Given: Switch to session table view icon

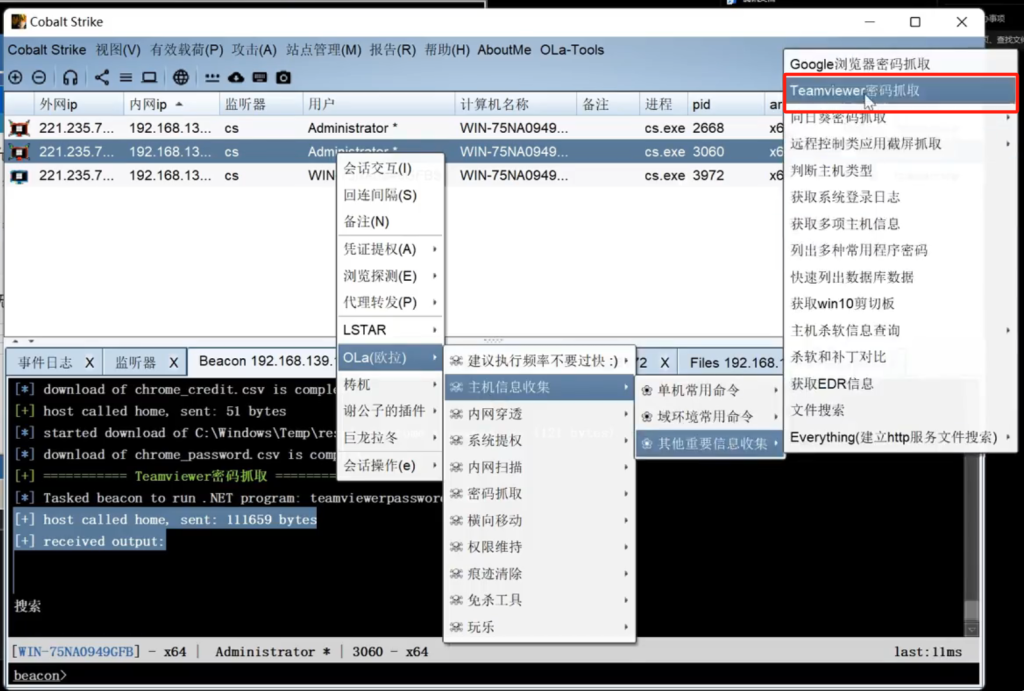Looking at the screenshot, I should click(x=126, y=78).
